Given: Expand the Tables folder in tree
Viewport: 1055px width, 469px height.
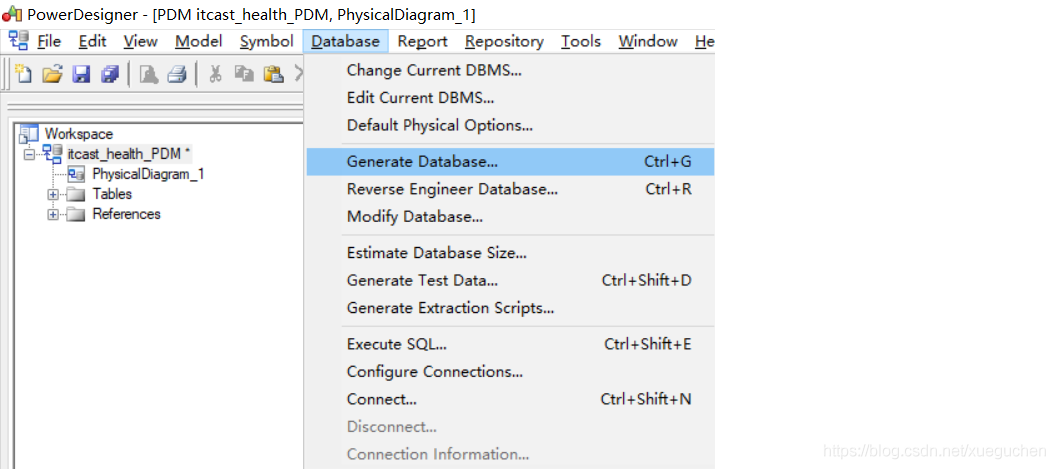Looking at the screenshot, I should 53,195.
